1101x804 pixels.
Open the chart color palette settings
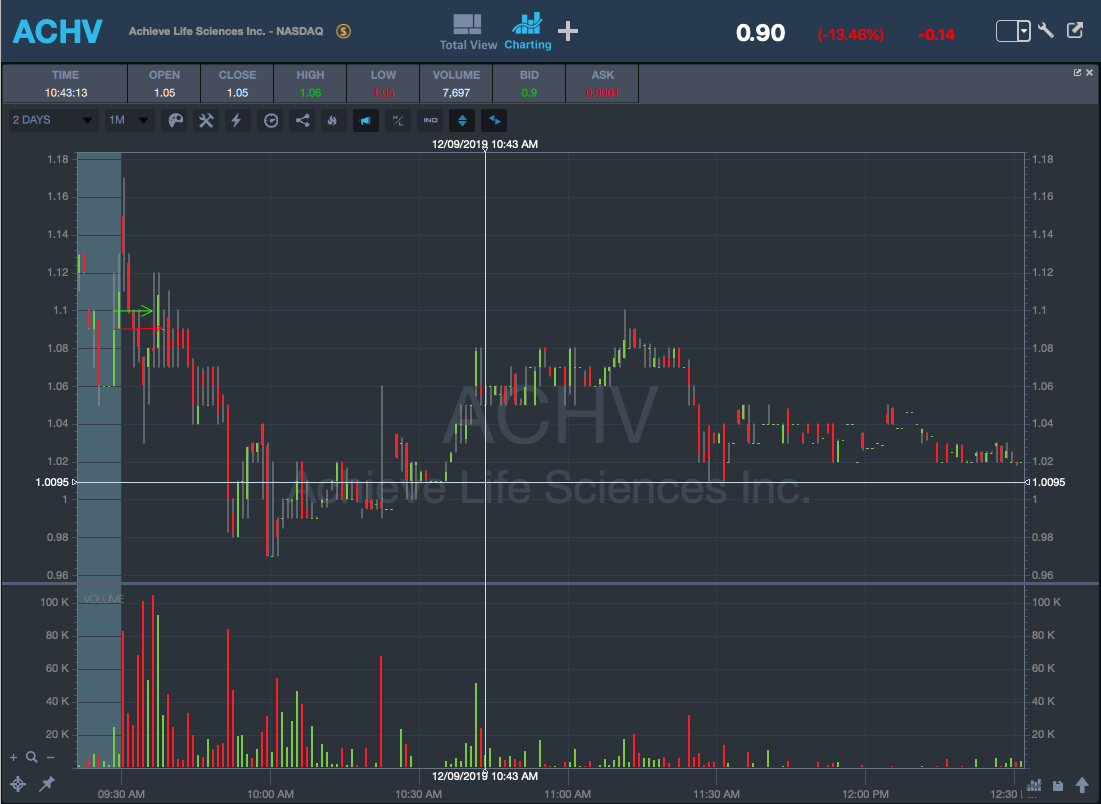click(176, 120)
